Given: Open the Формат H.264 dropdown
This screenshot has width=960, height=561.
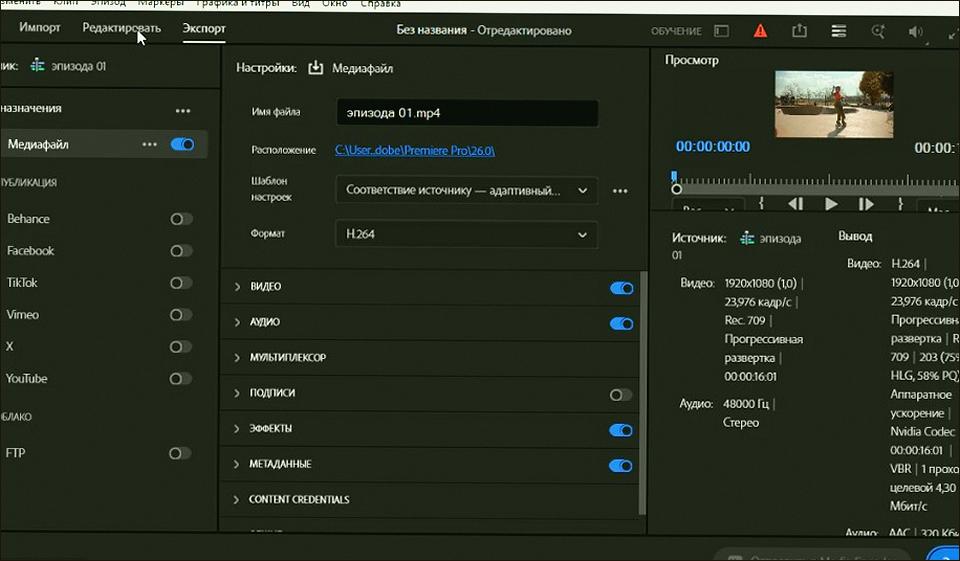Looking at the screenshot, I should (467, 235).
